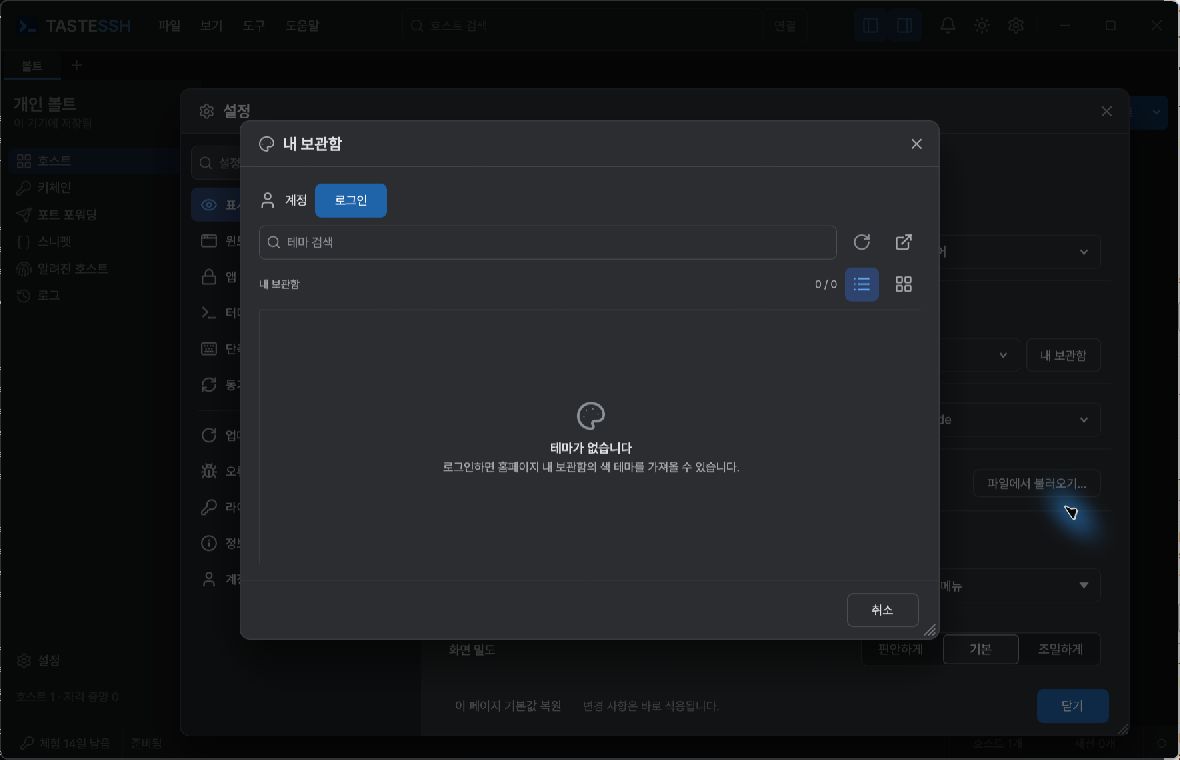Open the 보기 menu
Viewport: 1180px width, 760px height.
point(211,26)
